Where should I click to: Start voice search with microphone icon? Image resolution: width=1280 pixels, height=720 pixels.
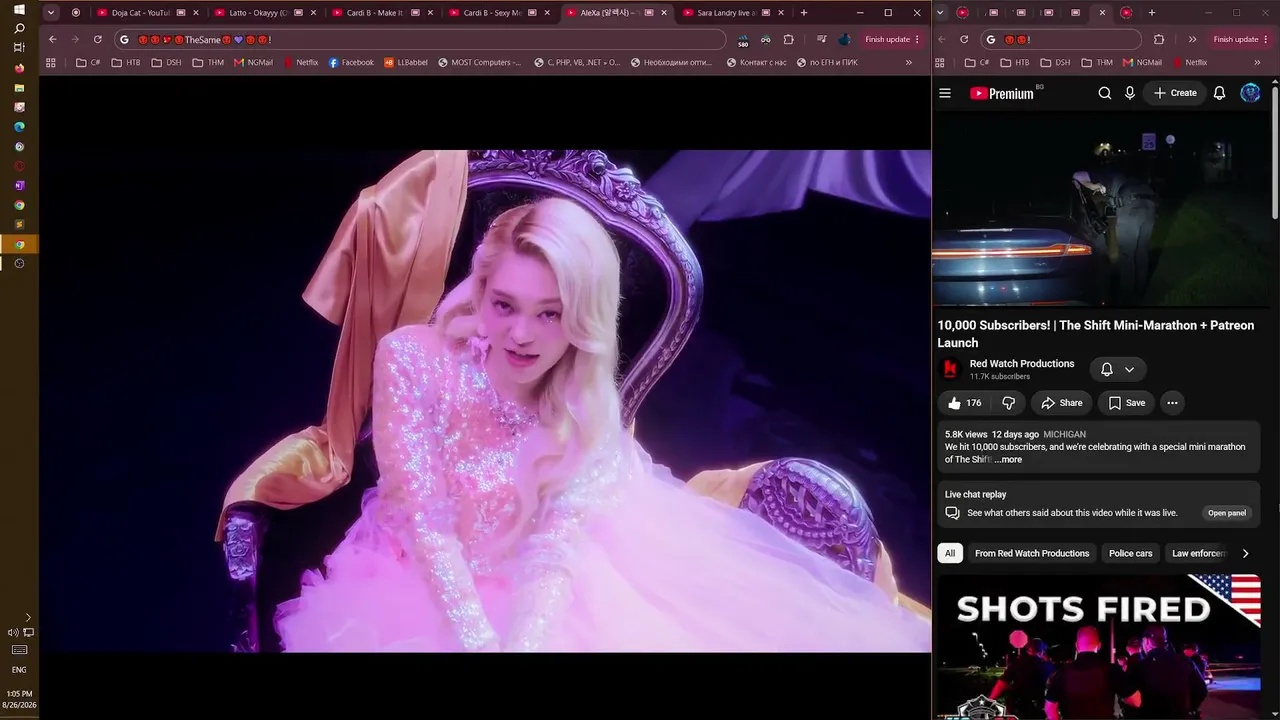[1130, 93]
